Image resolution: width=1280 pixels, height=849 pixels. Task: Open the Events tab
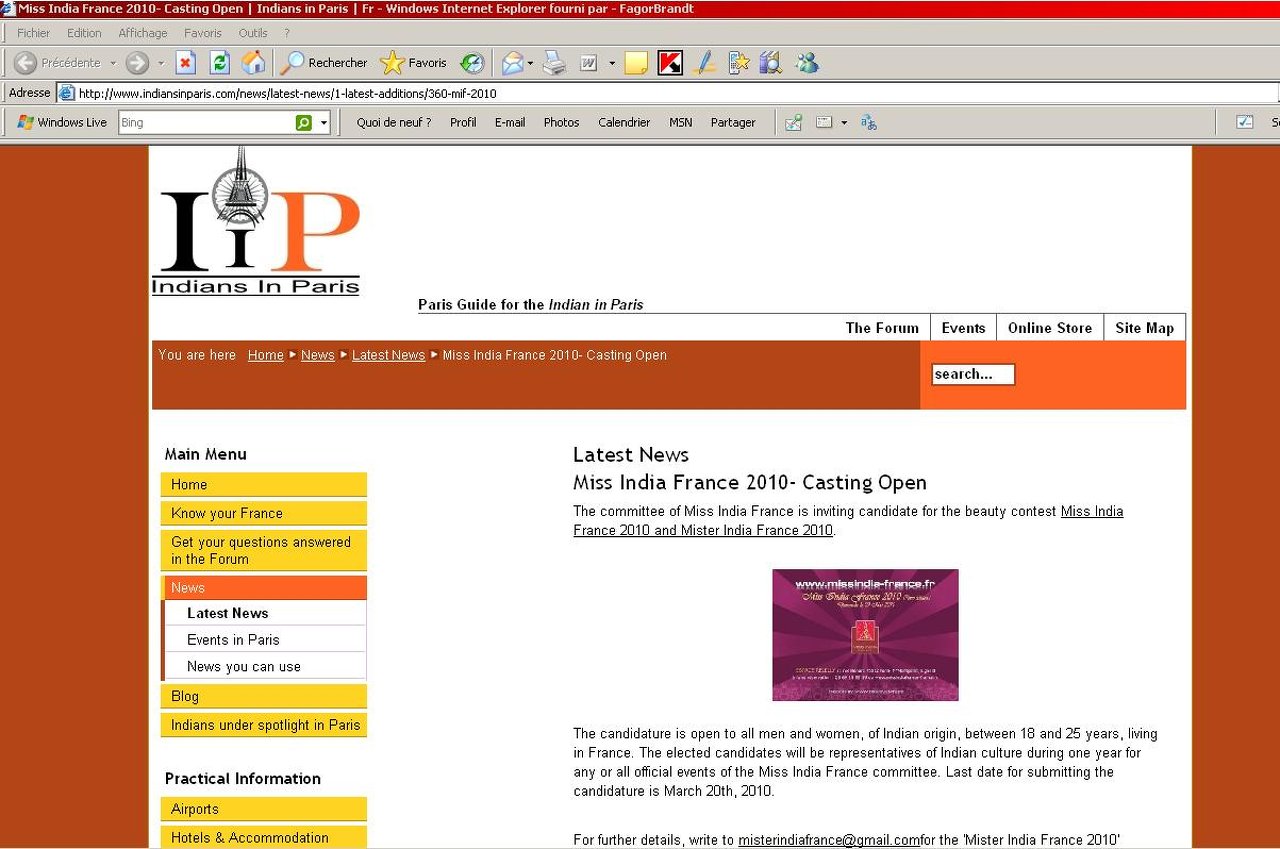click(x=963, y=328)
